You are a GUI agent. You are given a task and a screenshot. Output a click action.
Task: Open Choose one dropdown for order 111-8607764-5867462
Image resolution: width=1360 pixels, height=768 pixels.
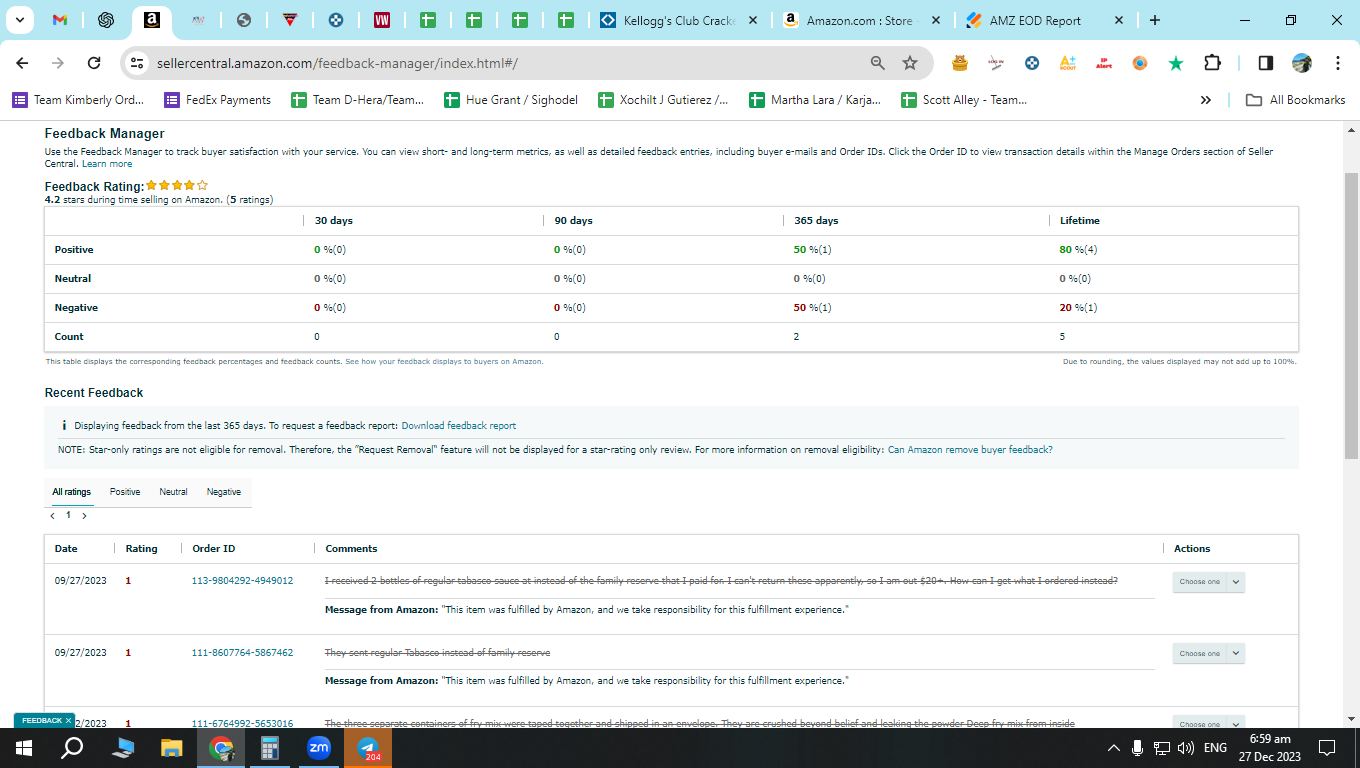tap(1208, 654)
